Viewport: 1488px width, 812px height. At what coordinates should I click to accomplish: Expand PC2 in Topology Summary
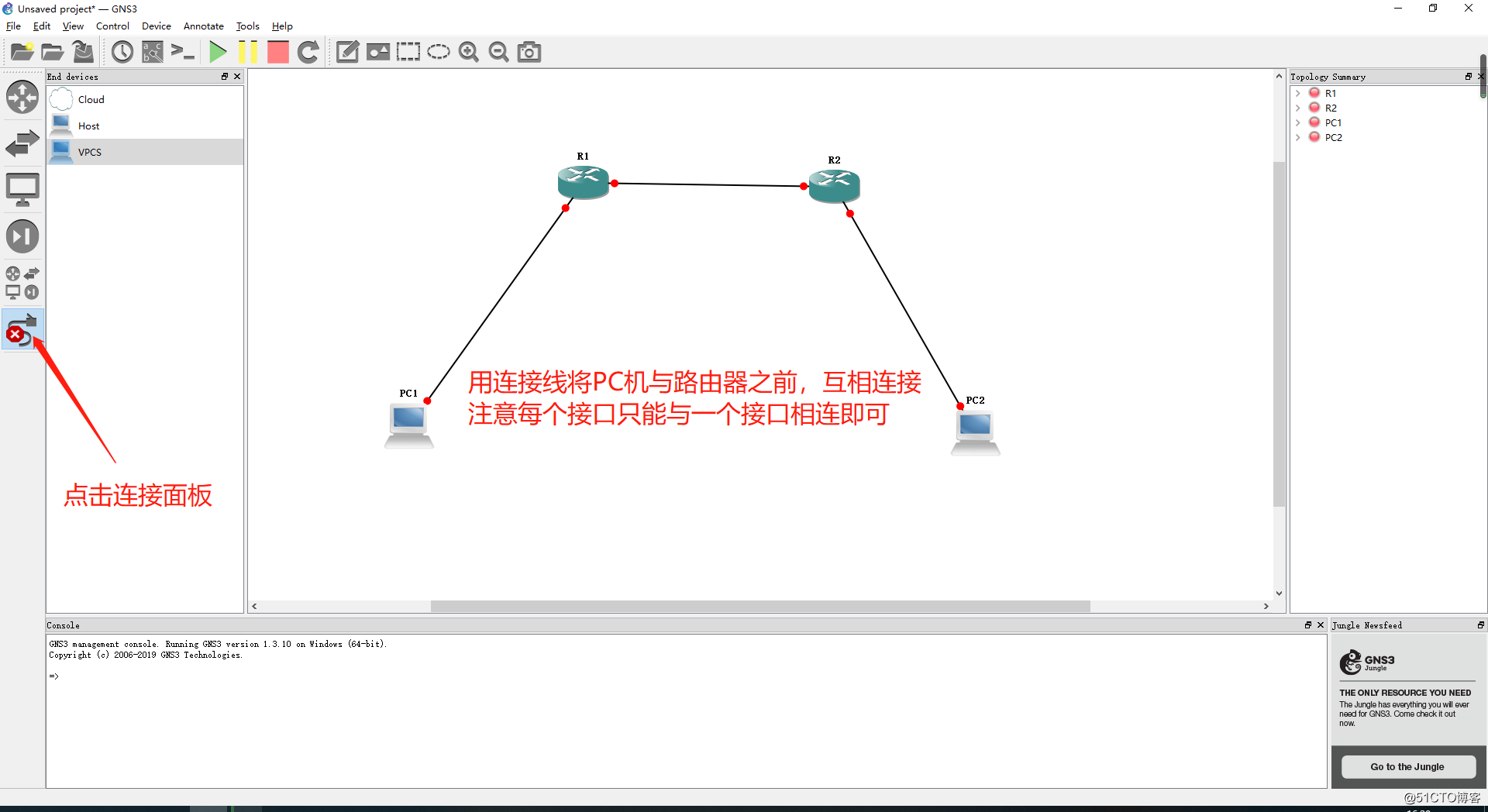[x=1298, y=137]
